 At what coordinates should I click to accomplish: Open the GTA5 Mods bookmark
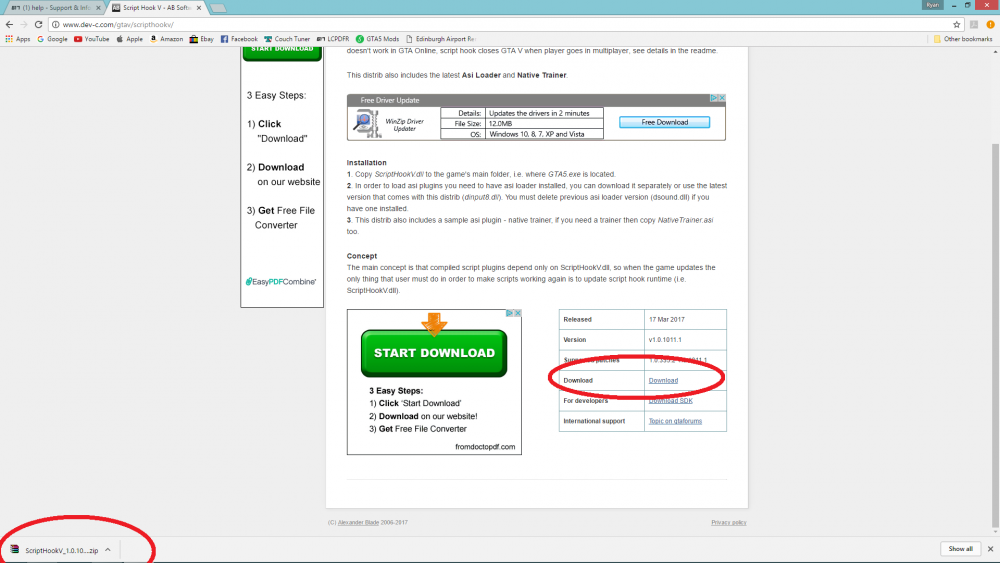[378, 39]
